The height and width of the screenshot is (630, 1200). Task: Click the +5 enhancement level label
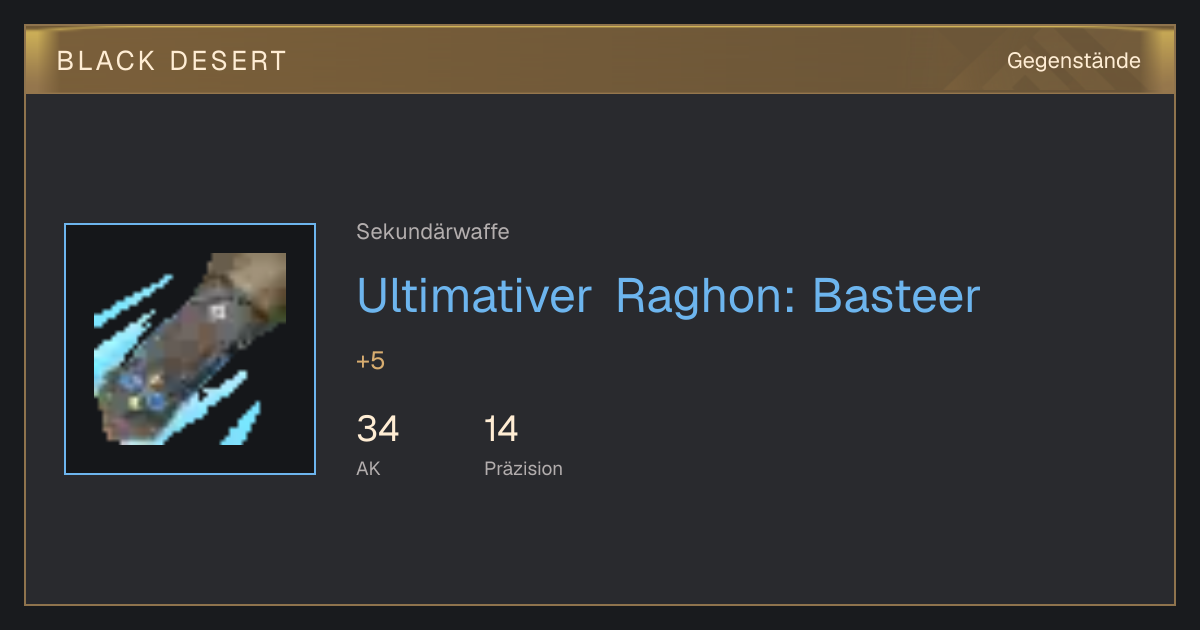pyautogui.click(x=370, y=361)
